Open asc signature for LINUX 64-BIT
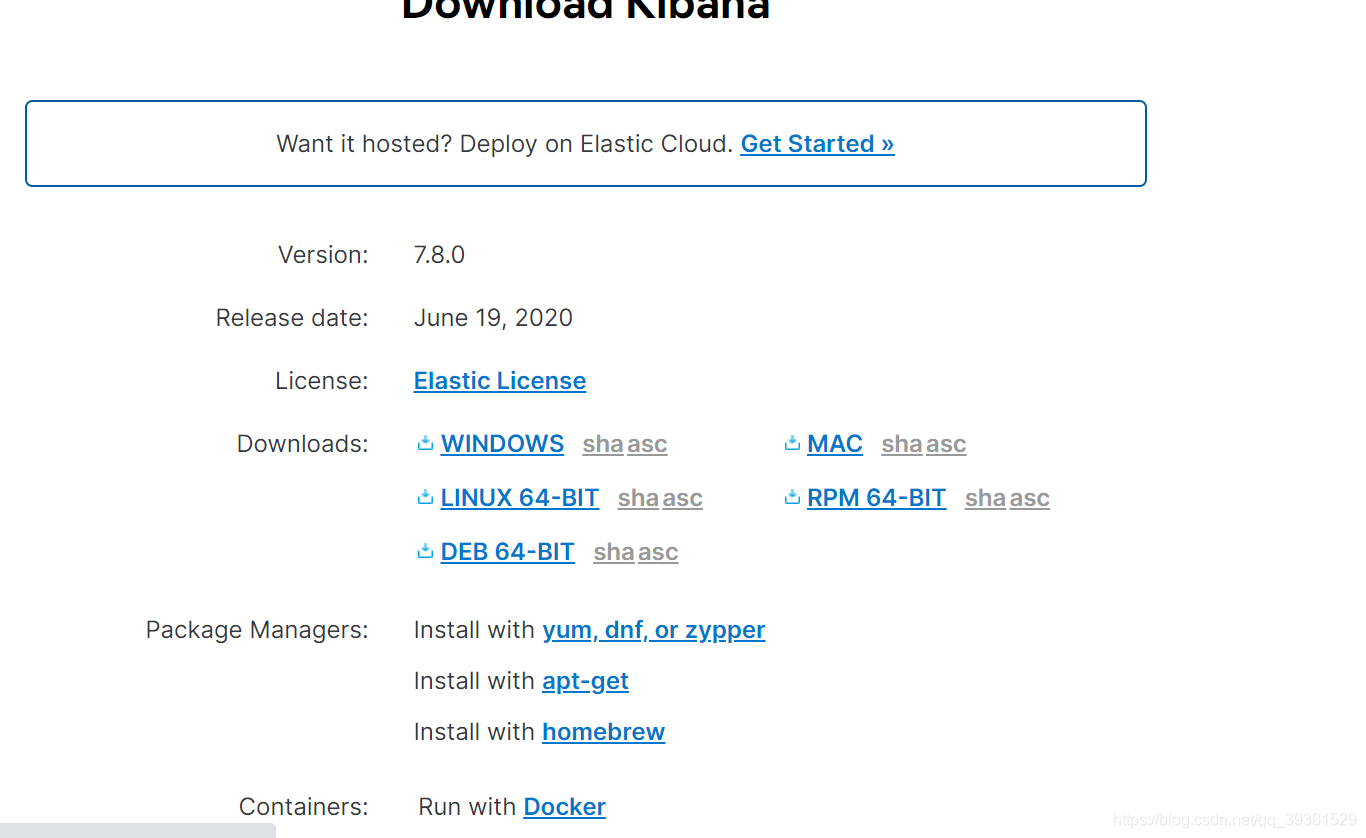Screen dimensions: 1366x838 [x=682, y=498]
